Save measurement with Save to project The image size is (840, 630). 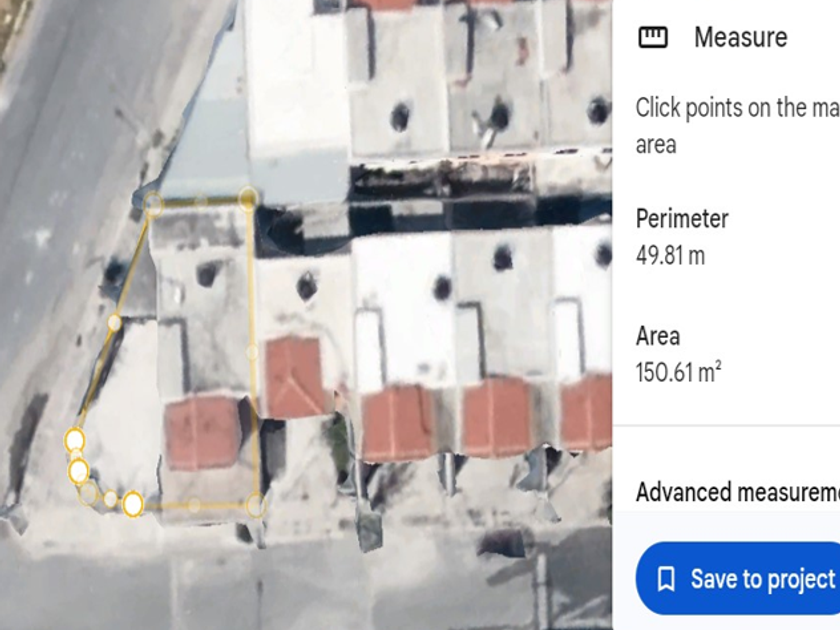[738, 579]
